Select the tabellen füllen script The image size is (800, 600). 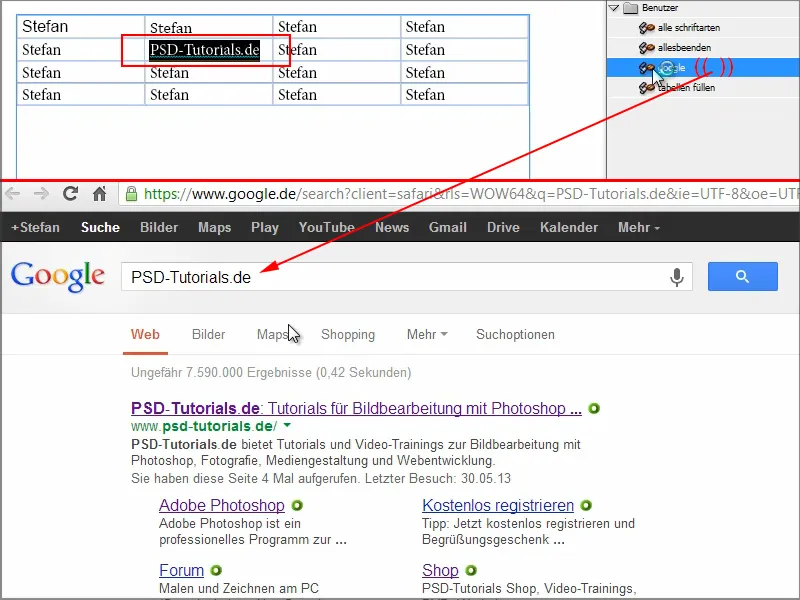point(687,88)
